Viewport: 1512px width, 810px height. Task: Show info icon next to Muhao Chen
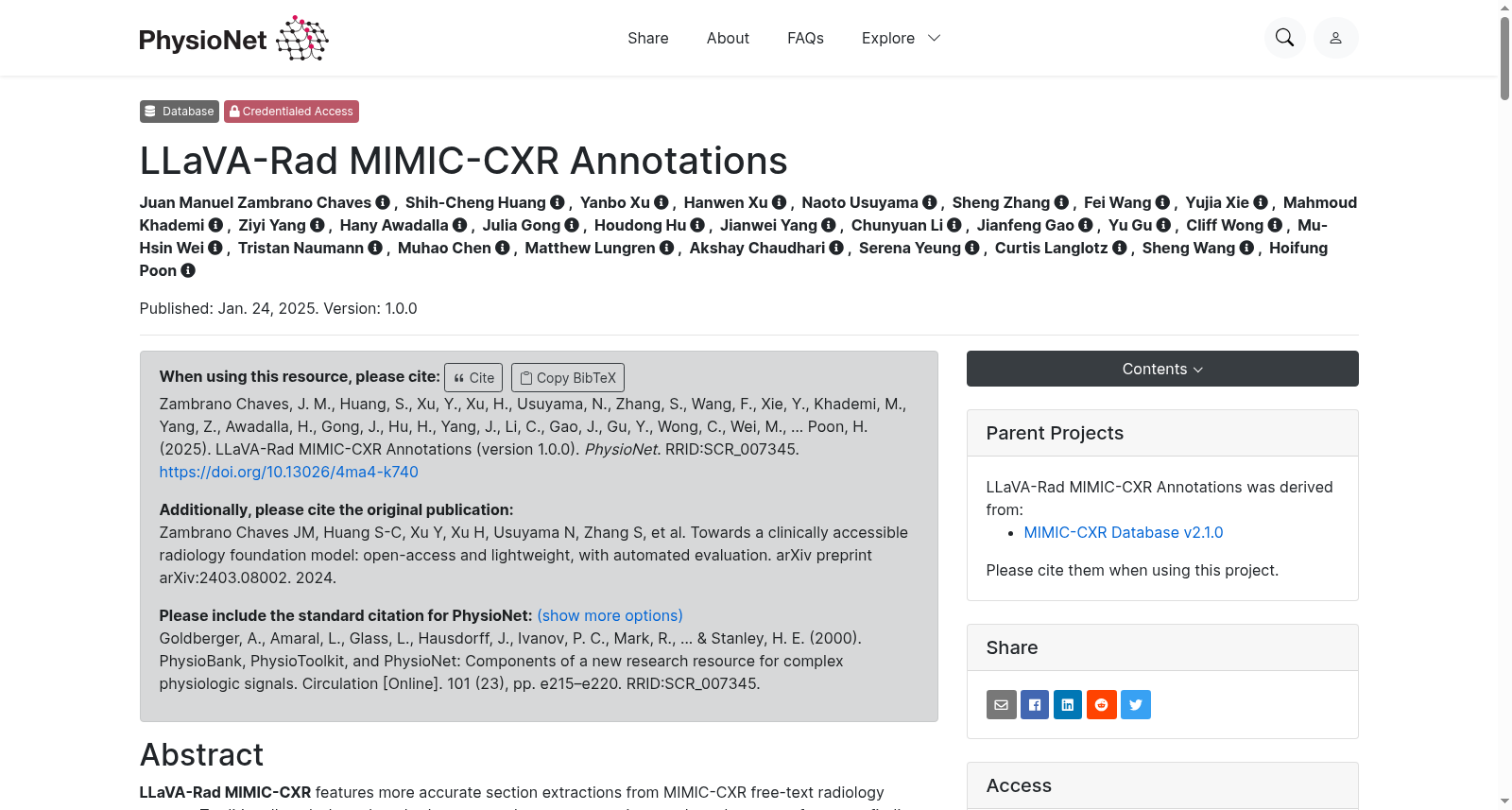click(503, 248)
